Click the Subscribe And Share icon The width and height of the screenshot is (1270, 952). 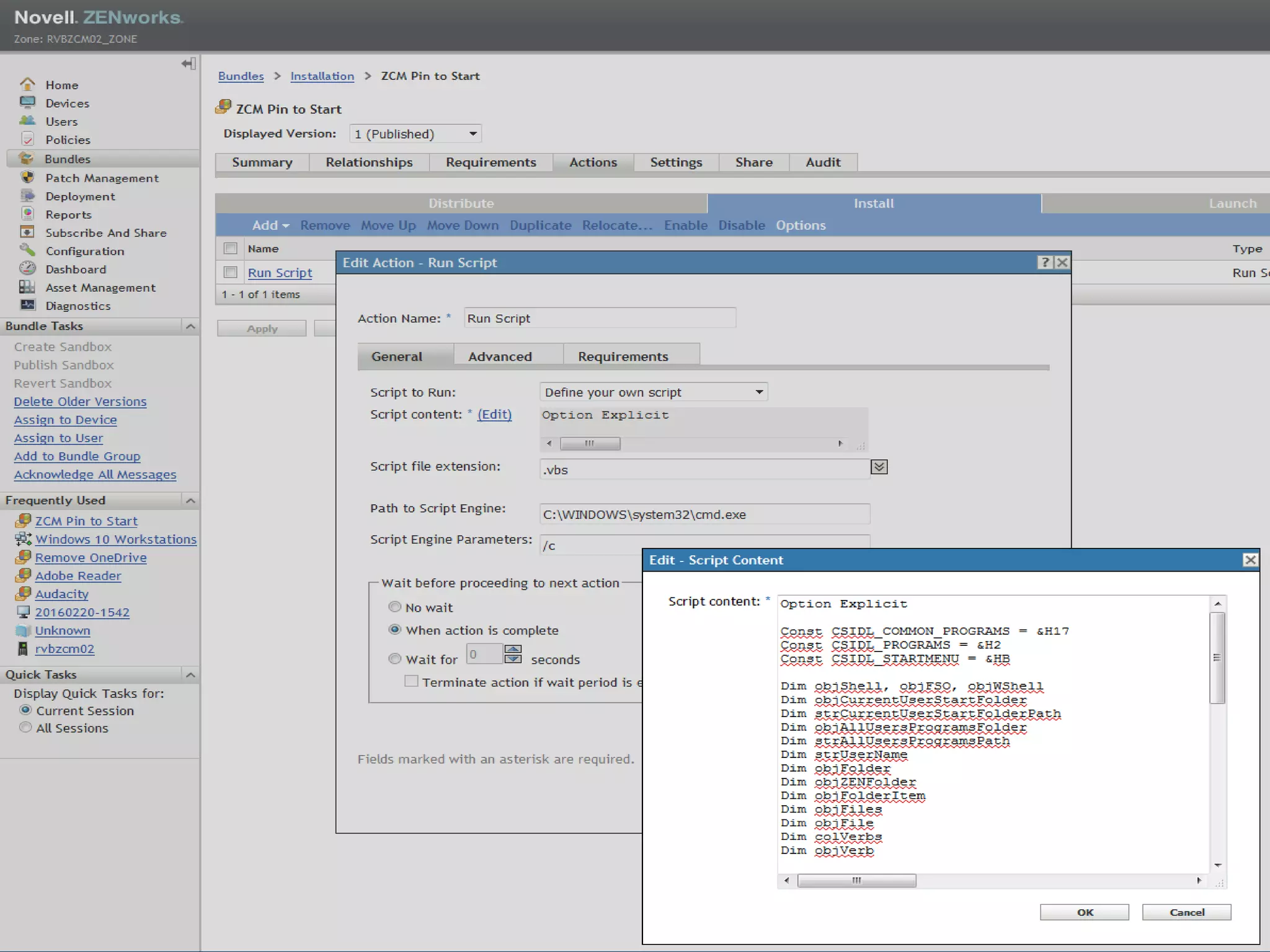pos(27,232)
